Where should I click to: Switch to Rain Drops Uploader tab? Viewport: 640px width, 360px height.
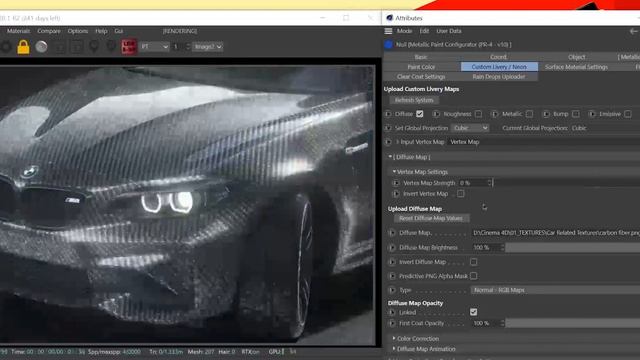click(x=499, y=77)
